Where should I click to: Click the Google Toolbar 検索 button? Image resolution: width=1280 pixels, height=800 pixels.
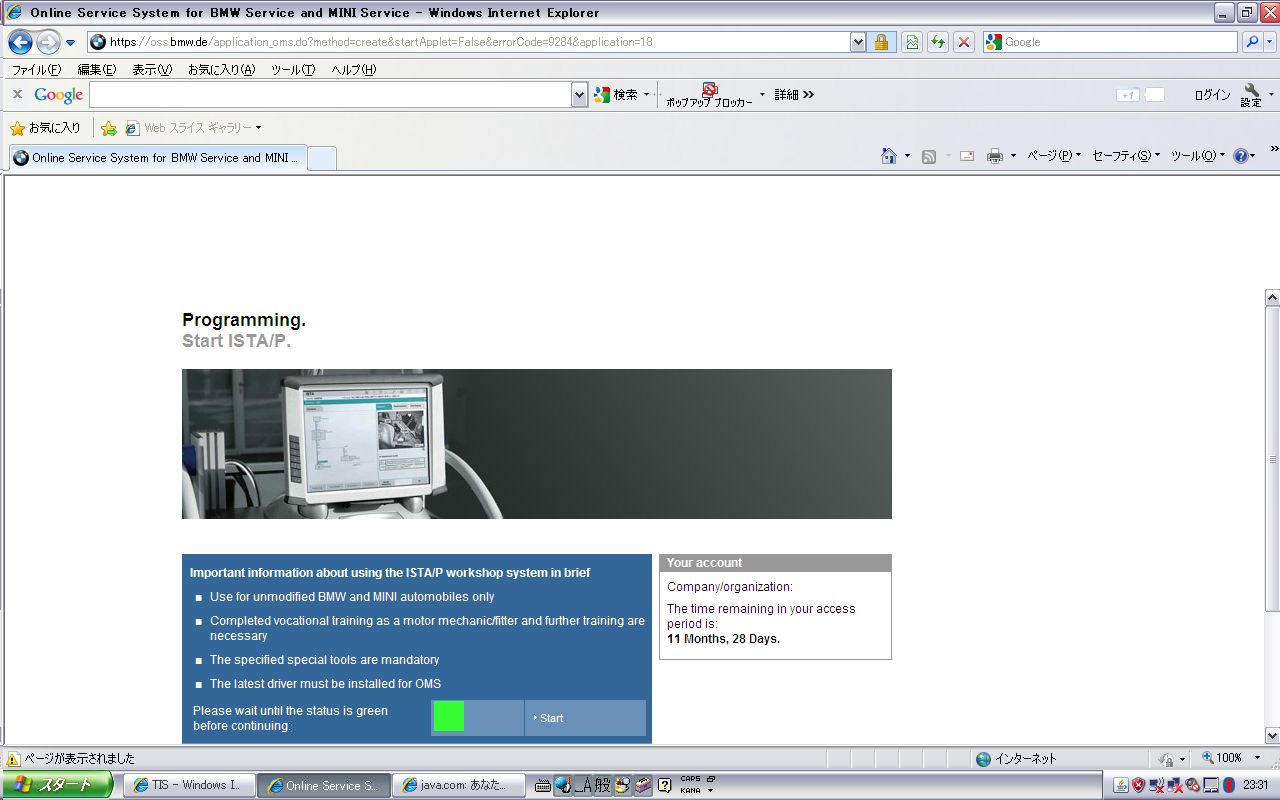pos(616,95)
